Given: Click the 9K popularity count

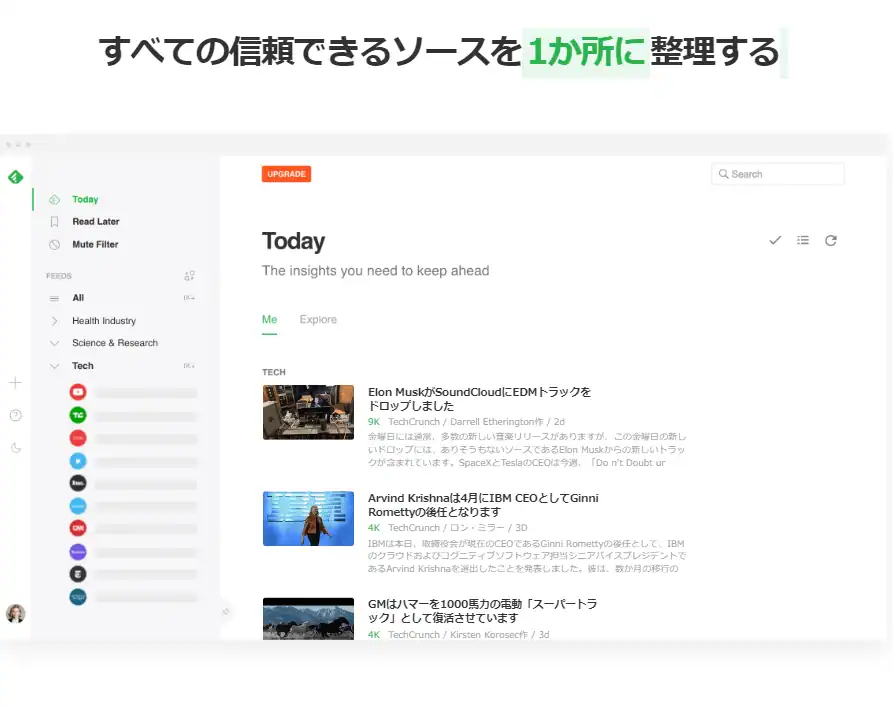Looking at the screenshot, I should click(x=374, y=421).
